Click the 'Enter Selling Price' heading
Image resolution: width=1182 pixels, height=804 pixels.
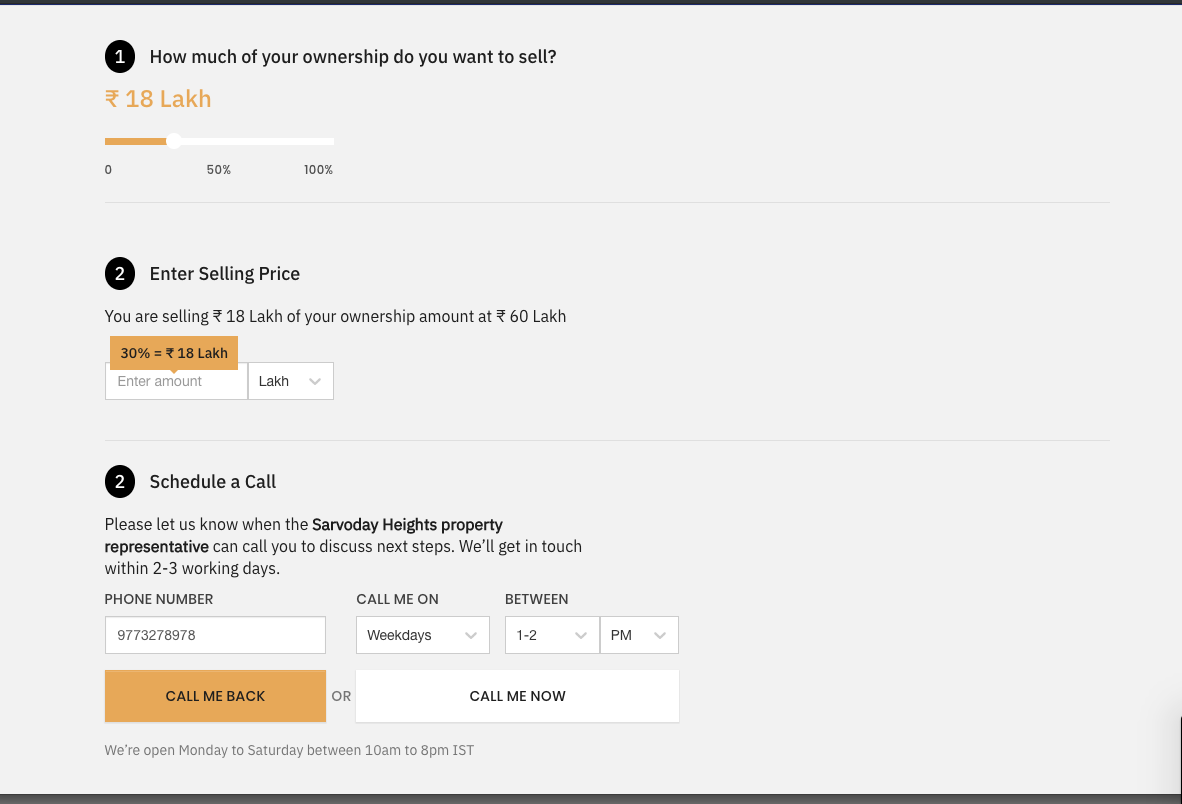[225, 274]
